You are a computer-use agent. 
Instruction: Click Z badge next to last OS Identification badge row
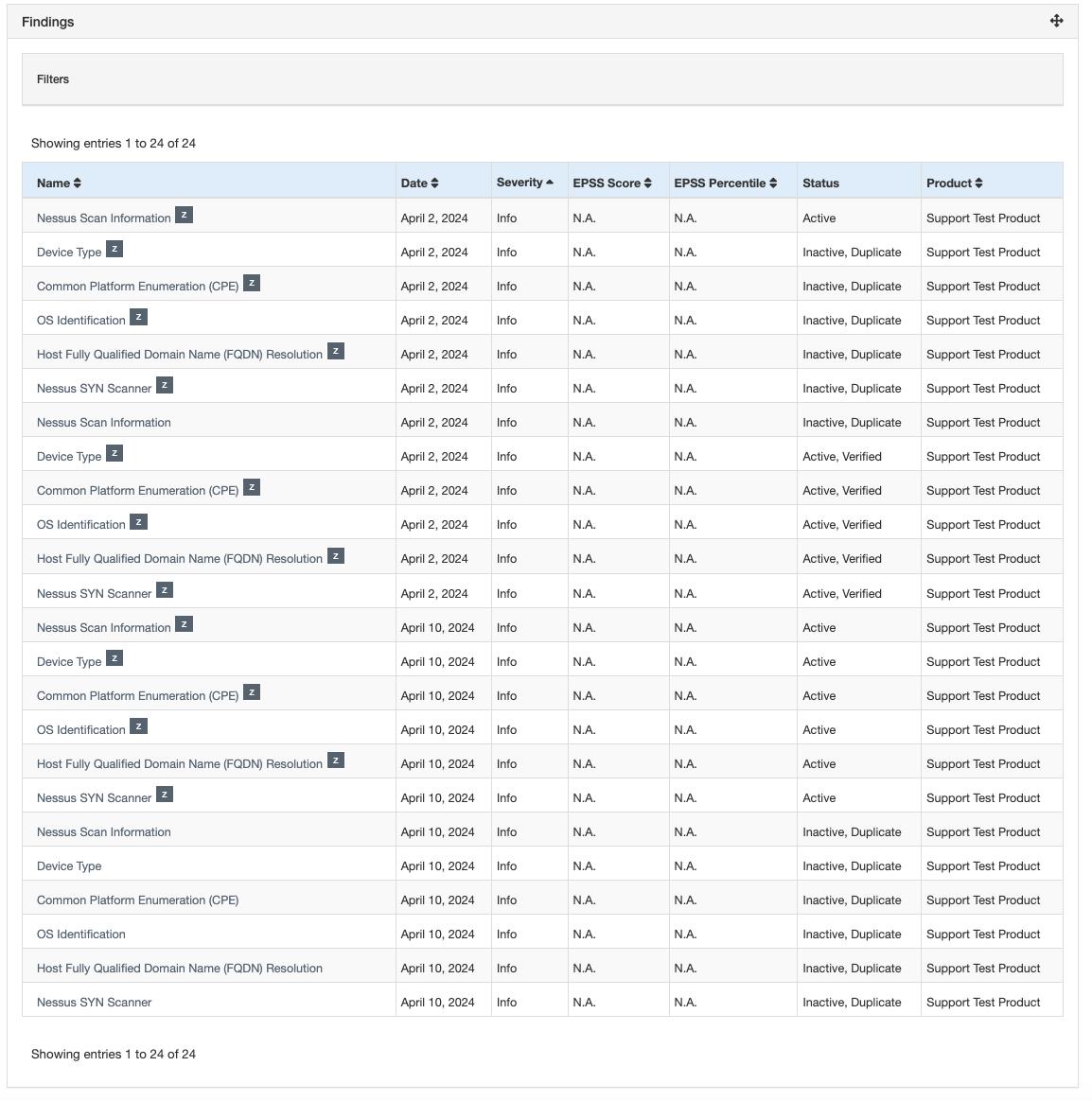coord(138,727)
